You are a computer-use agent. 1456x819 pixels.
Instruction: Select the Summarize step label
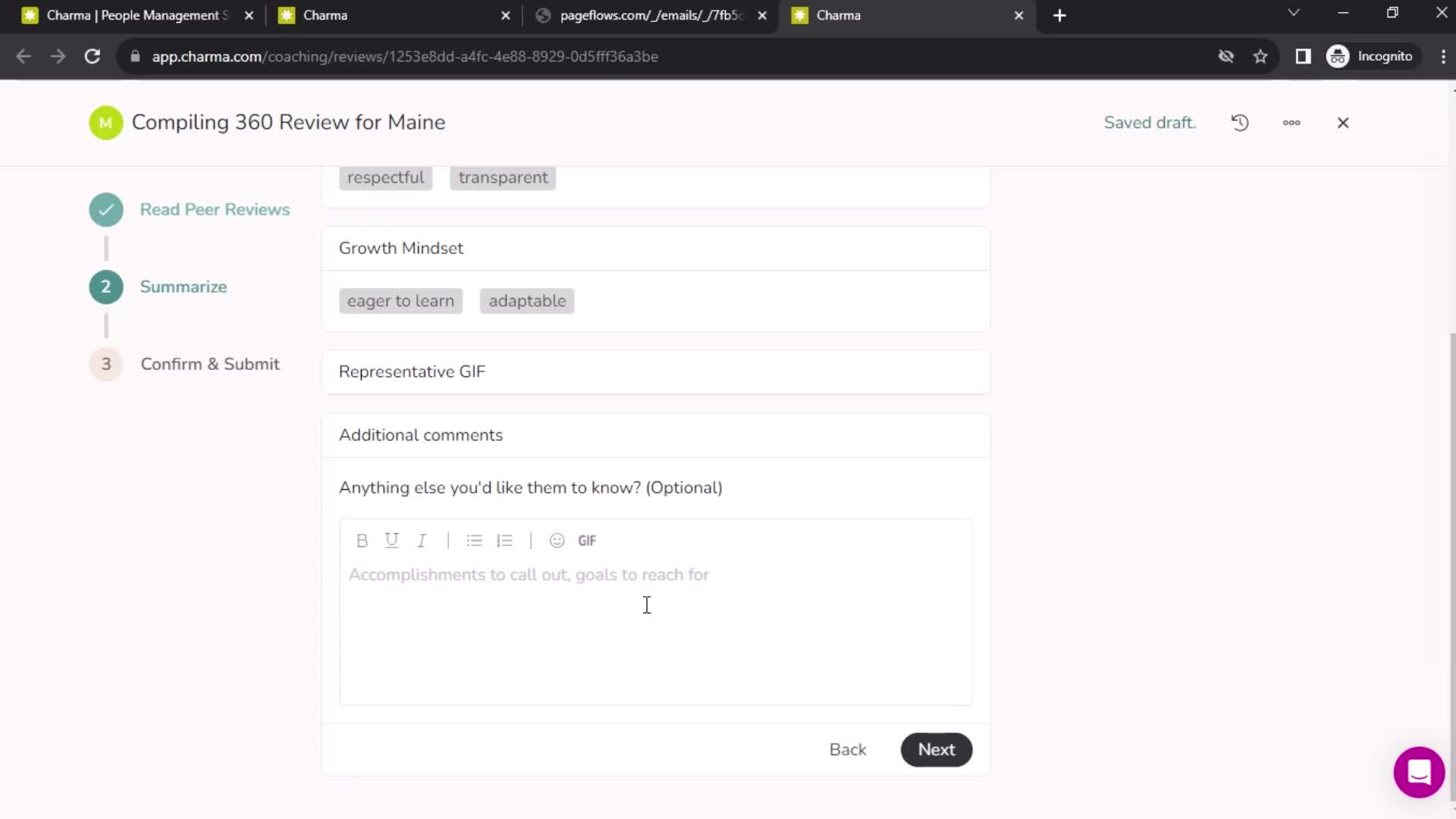(183, 287)
